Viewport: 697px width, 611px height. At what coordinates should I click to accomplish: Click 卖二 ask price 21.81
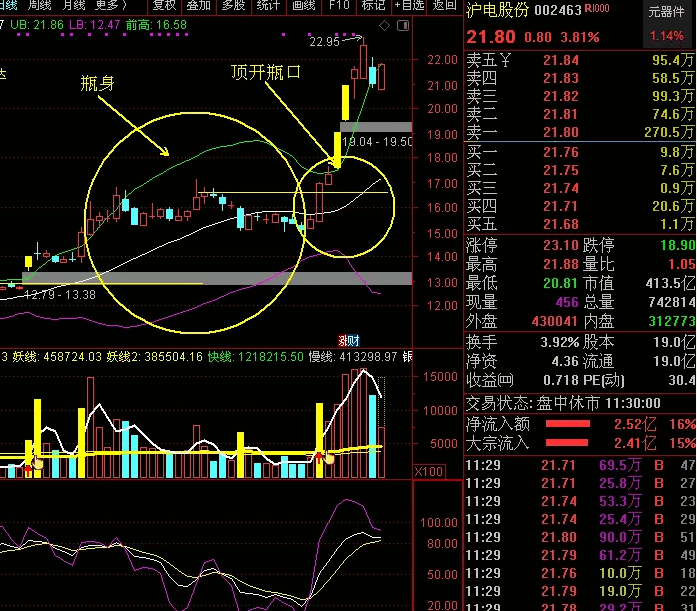(x=561, y=115)
